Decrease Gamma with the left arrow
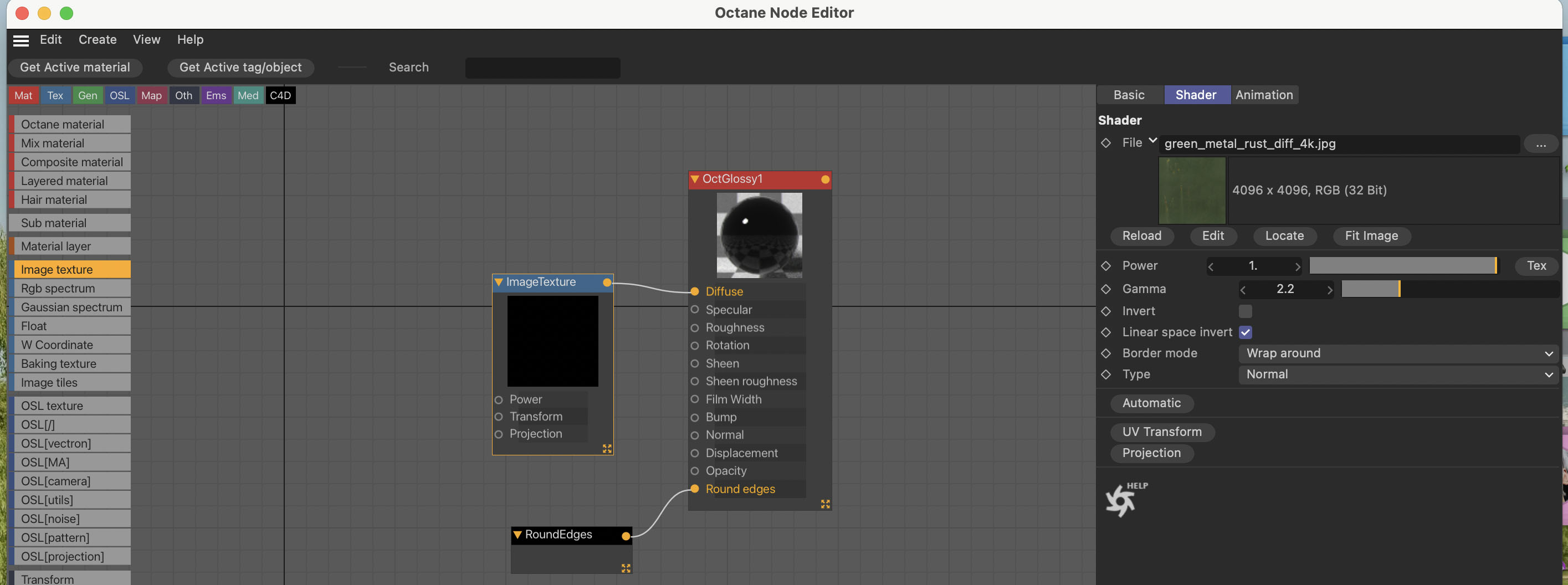The height and width of the screenshot is (585, 1568). click(1243, 290)
